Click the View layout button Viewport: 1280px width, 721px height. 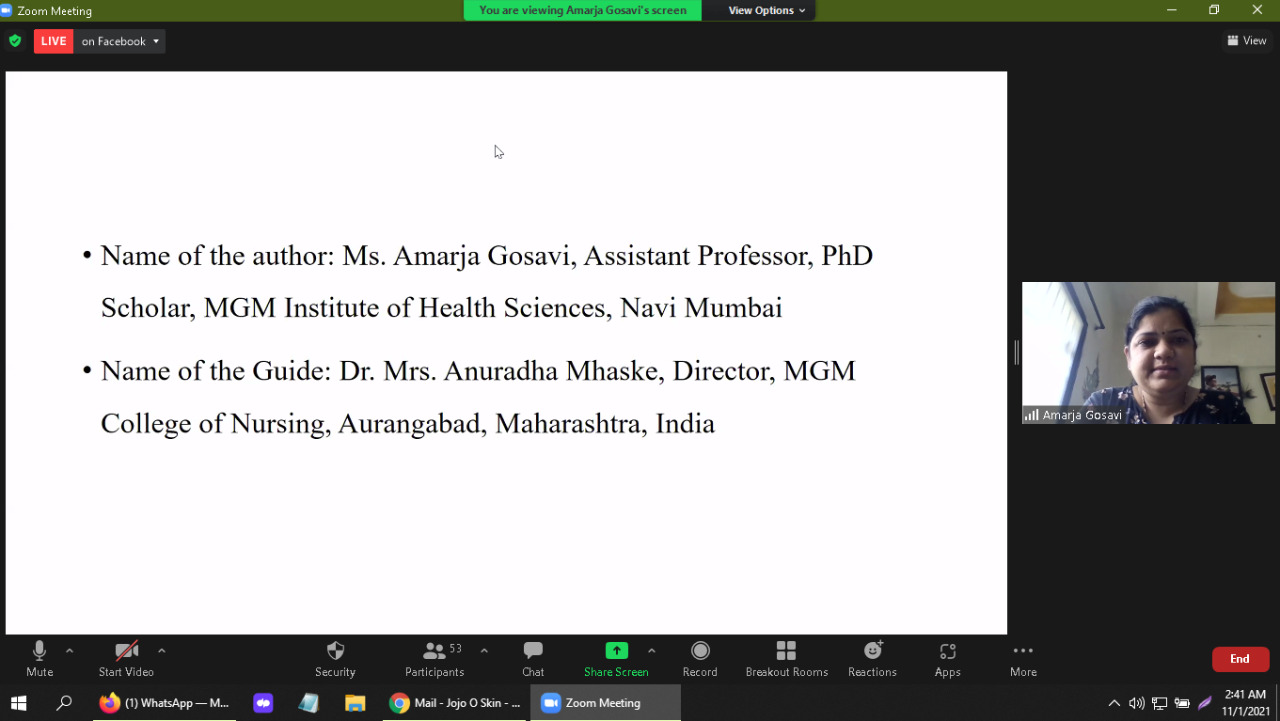tap(1247, 41)
